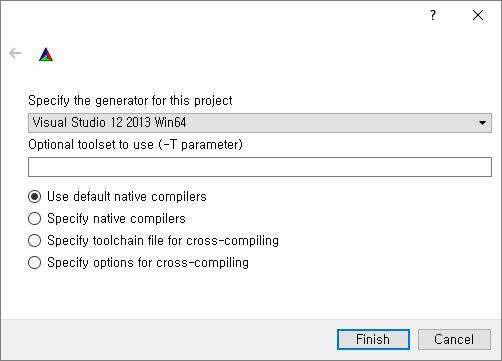Viewport: 502px width, 361px height.
Task: Click the back arrow icon
Action: point(15,53)
